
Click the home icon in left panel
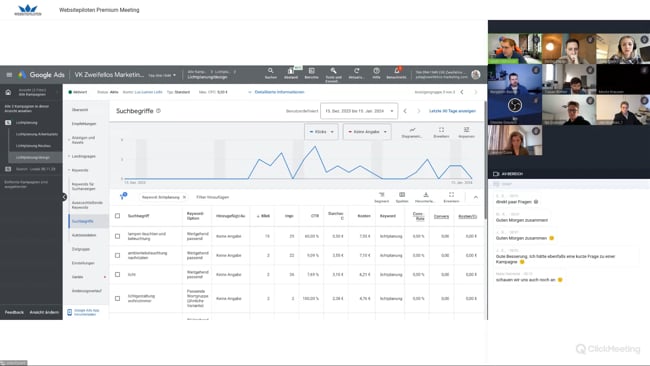coord(8,92)
